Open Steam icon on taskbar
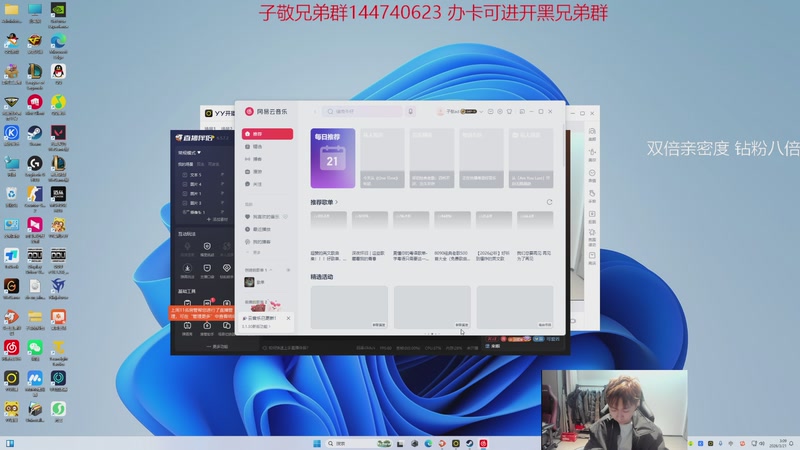This screenshot has width=800, height=450. [469, 443]
